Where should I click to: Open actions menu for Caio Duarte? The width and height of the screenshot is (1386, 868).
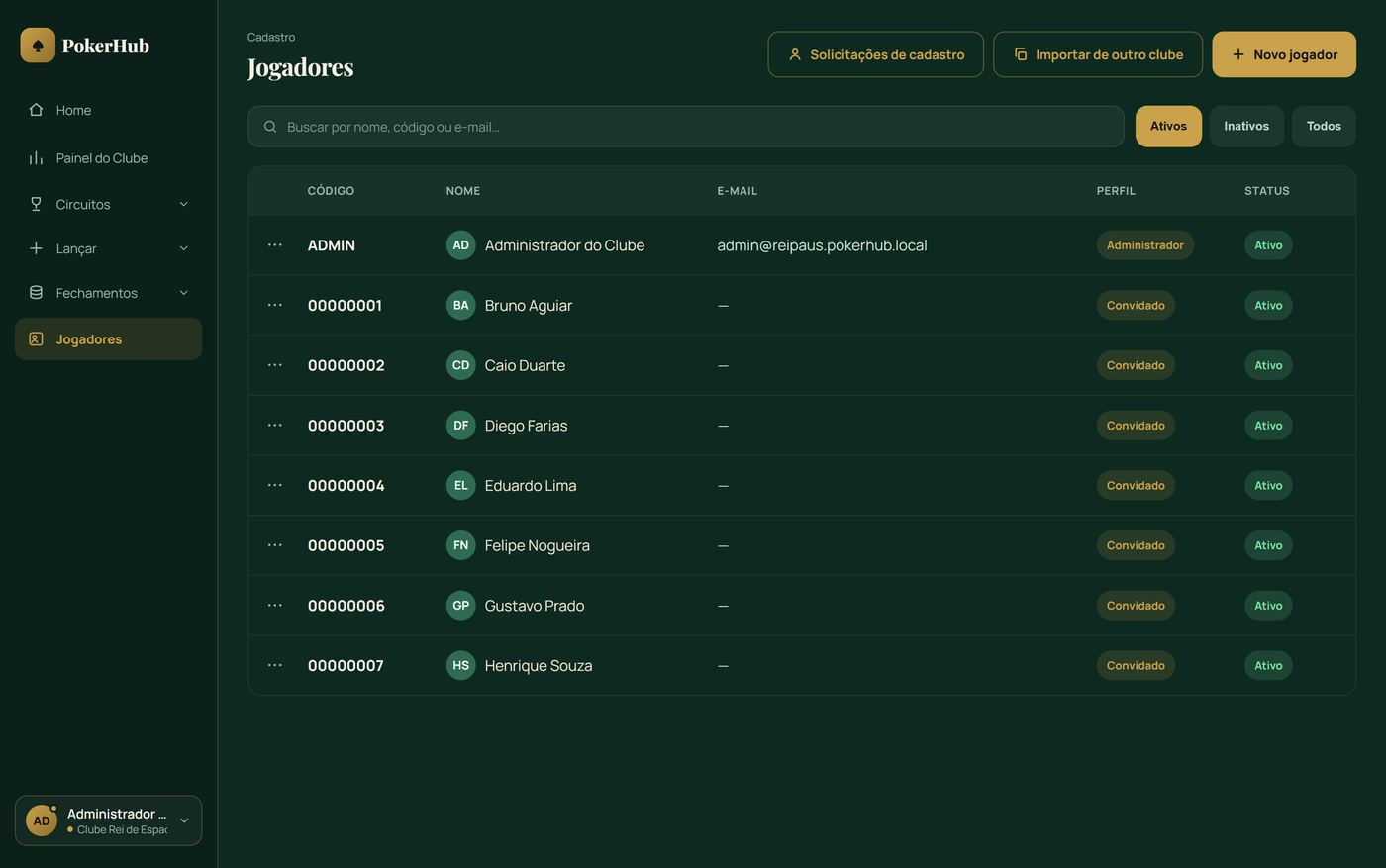tap(275, 365)
